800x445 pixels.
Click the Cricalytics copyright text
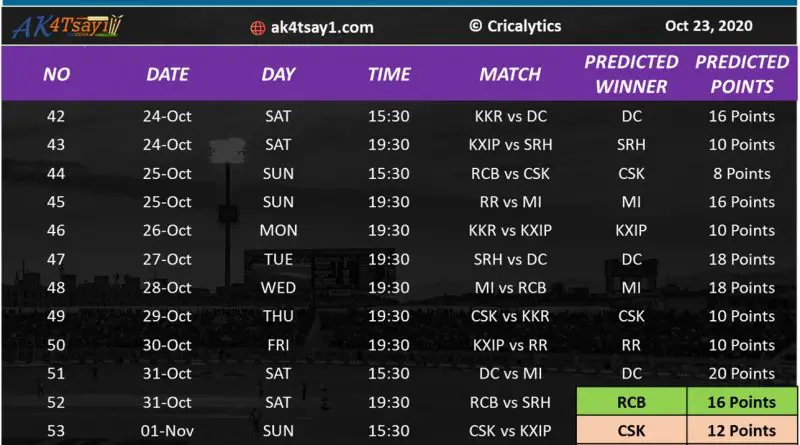click(515, 26)
